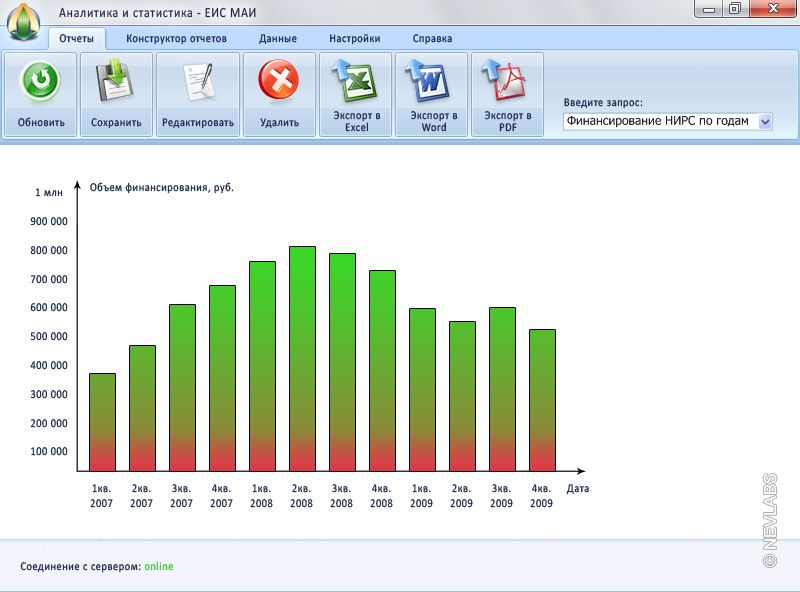Expand the query dropdown arrow
Viewport: 800px width, 592px height.
(x=765, y=121)
